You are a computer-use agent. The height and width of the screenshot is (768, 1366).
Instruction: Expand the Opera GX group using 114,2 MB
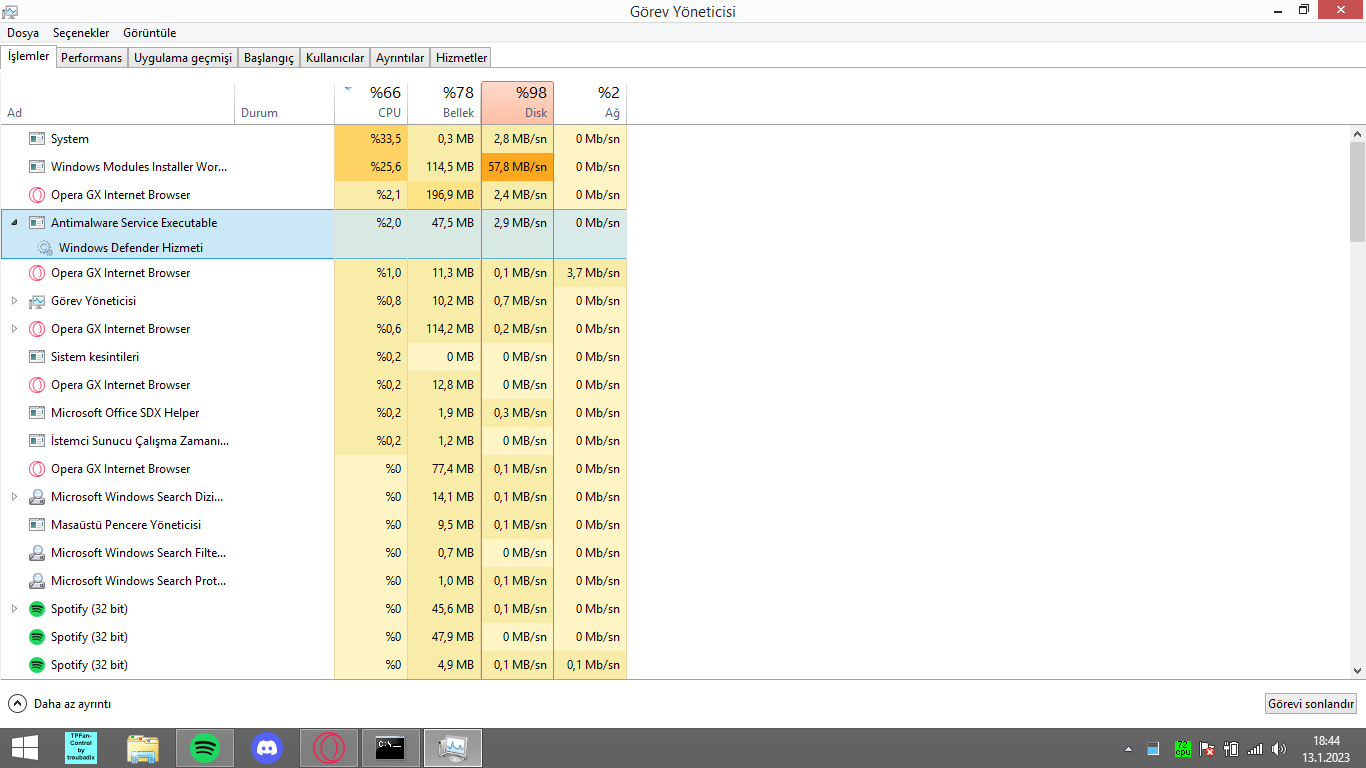click(x=14, y=329)
